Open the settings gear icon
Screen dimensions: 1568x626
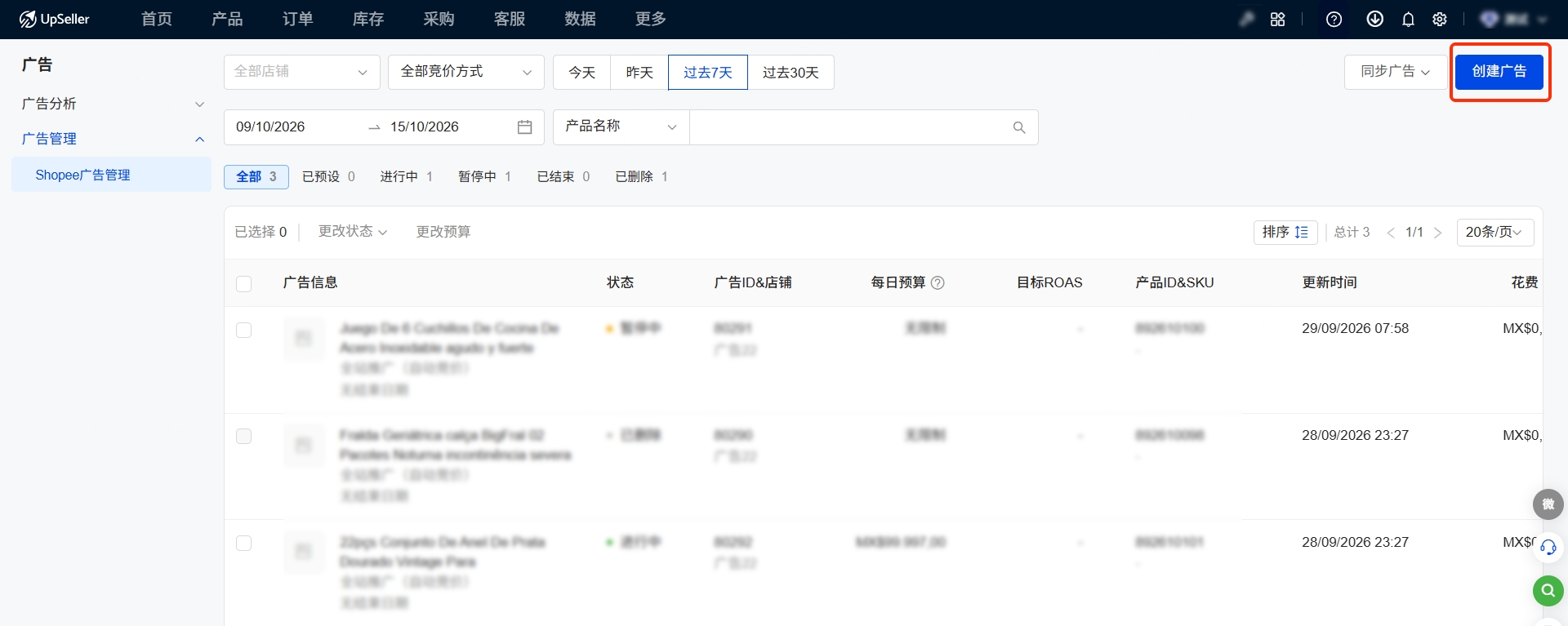(x=1440, y=19)
